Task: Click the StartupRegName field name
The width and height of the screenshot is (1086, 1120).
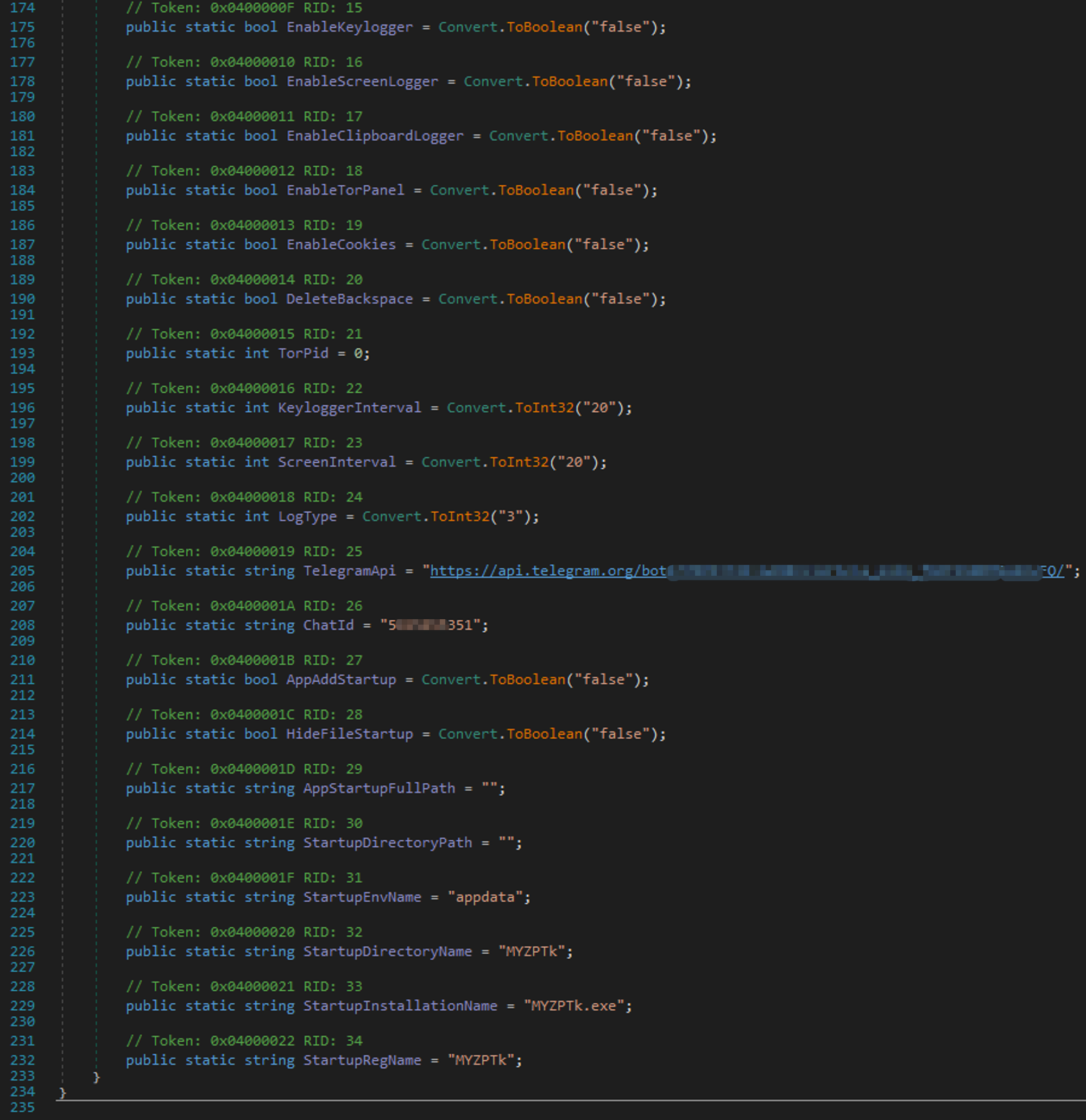Action: tap(362, 1060)
